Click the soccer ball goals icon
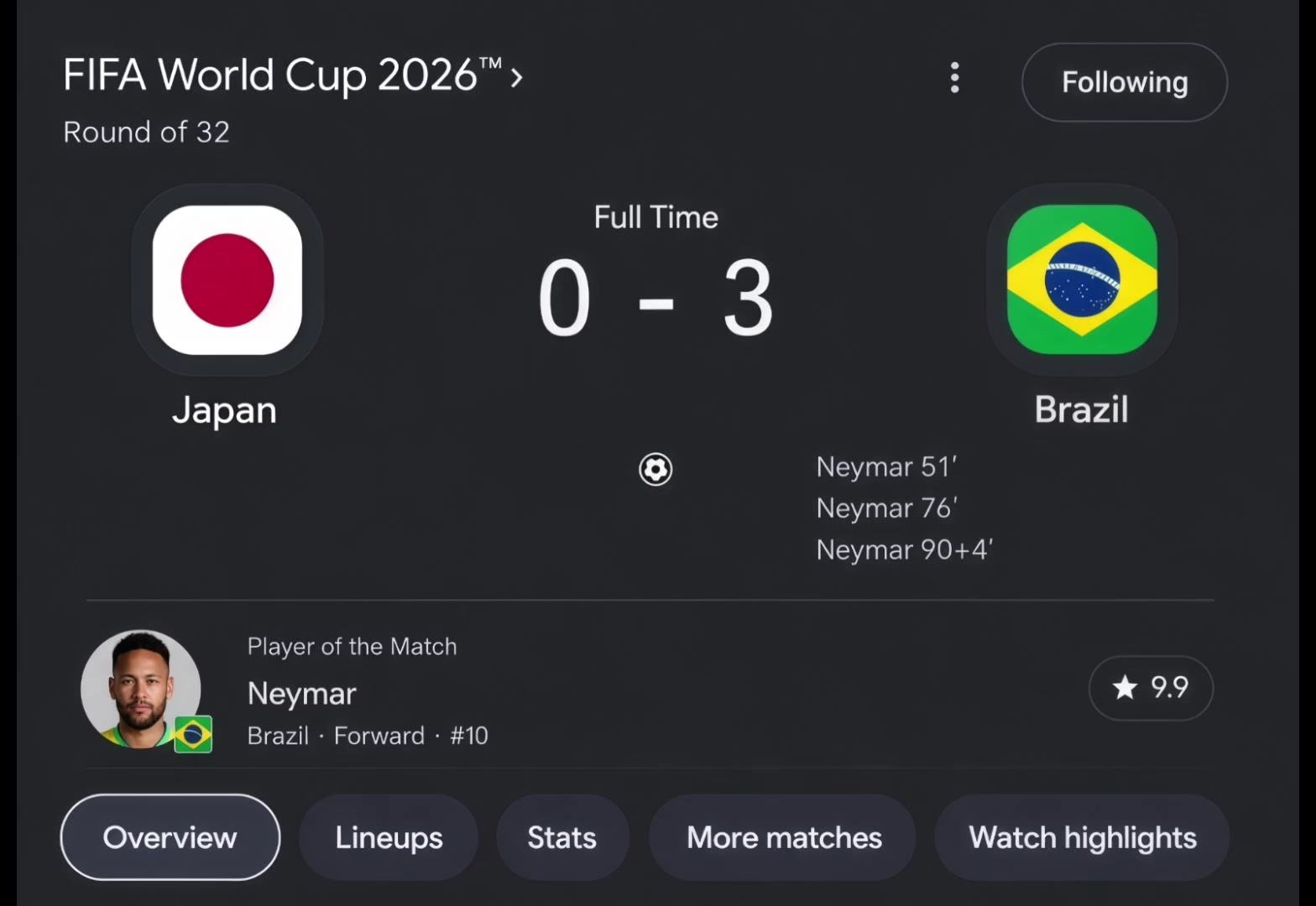This screenshot has height=906, width=1316. click(655, 469)
